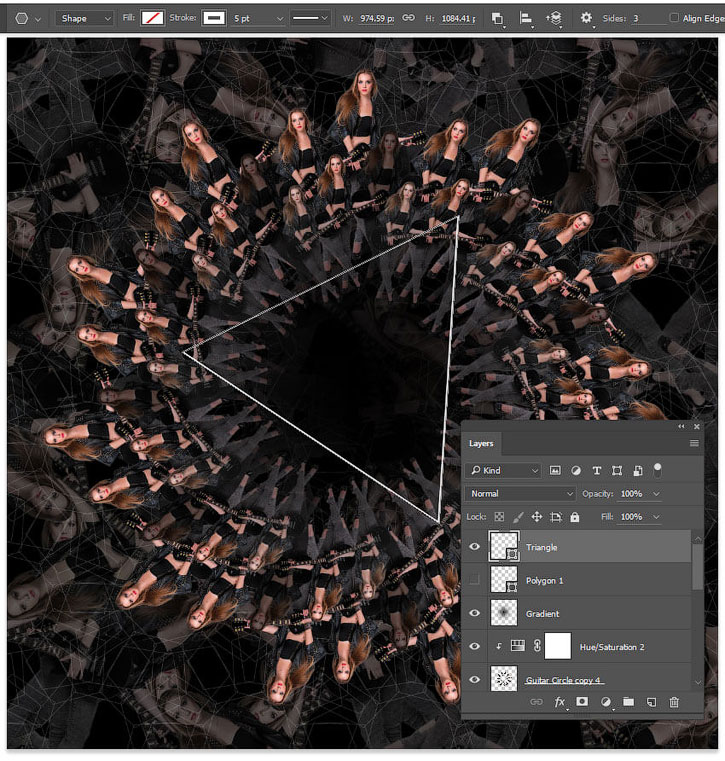The height and width of the screenshot is (761, 725).
Task: Open the Normal blend mode dropdown
Action: 520,494
